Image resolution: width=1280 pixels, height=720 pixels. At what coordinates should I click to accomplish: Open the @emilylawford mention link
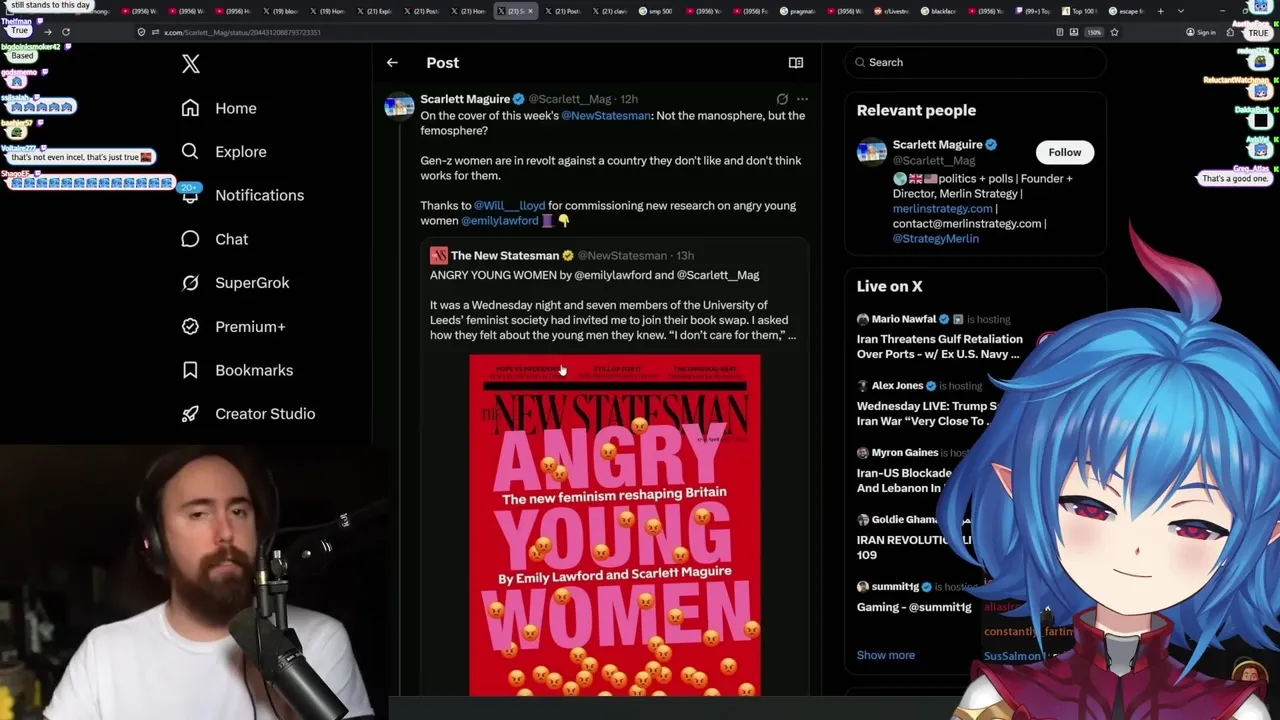tap(500, 221)
